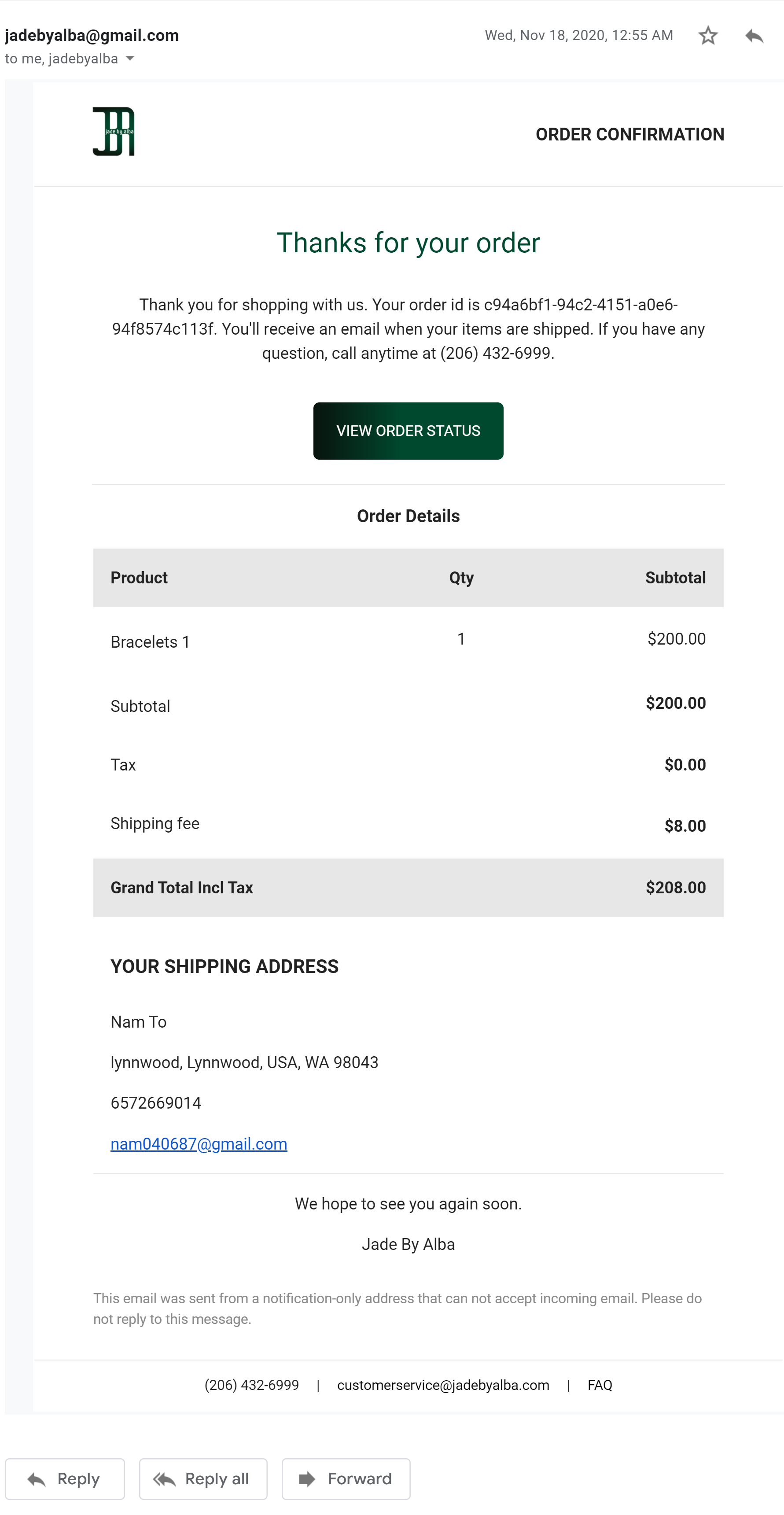Viewport: 784px width, 1515px height.
Task: Click the ORDER CONFIRMATION heading
Action: [629, 135]
